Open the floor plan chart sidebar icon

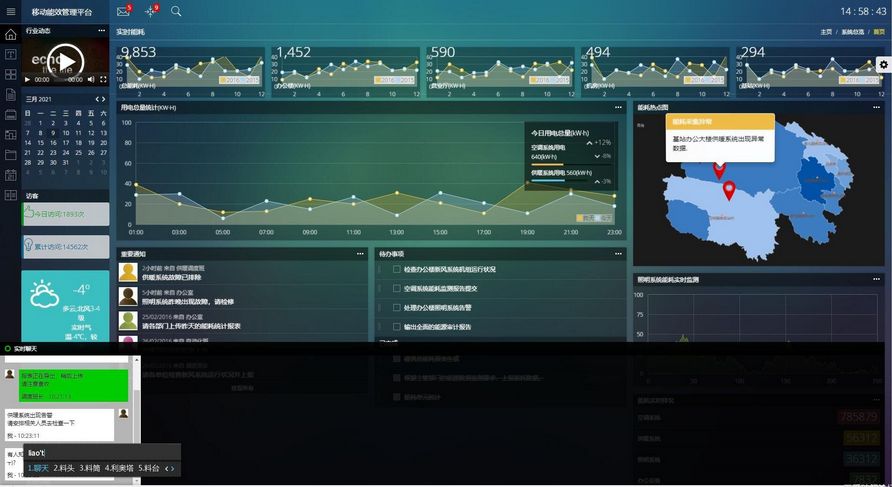click(10, 134)
